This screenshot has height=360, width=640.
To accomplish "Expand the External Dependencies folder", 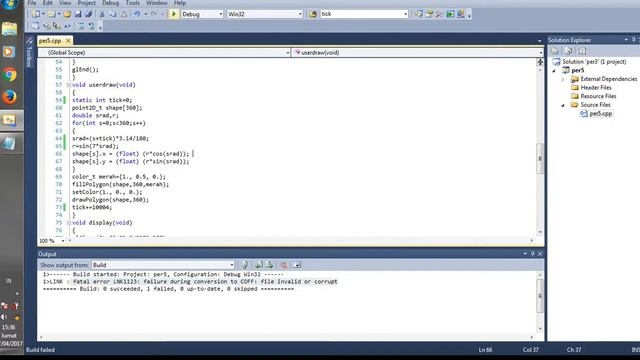I will [563, 79].
